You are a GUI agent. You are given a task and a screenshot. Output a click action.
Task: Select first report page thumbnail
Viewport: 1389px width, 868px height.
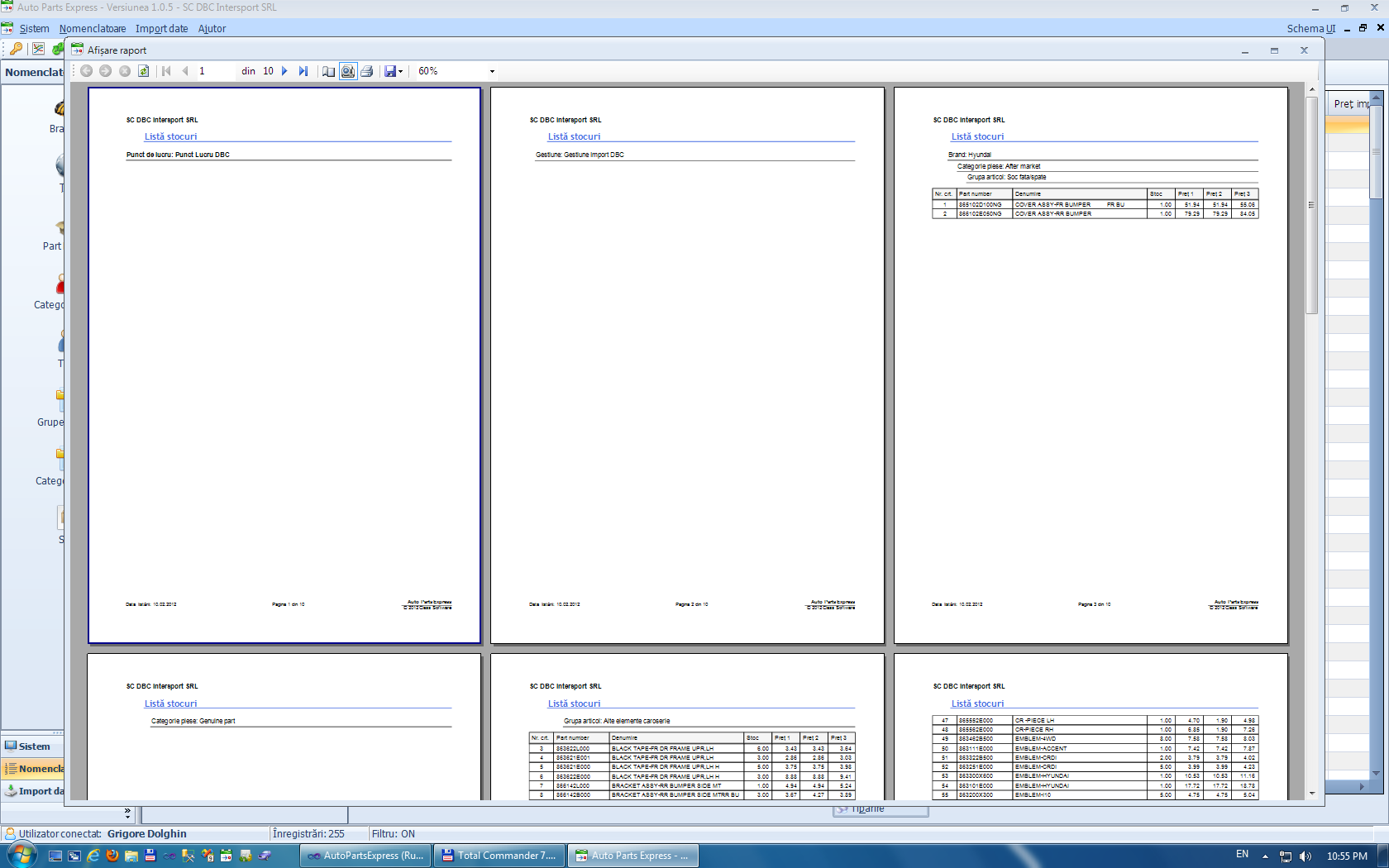point(284,365)
